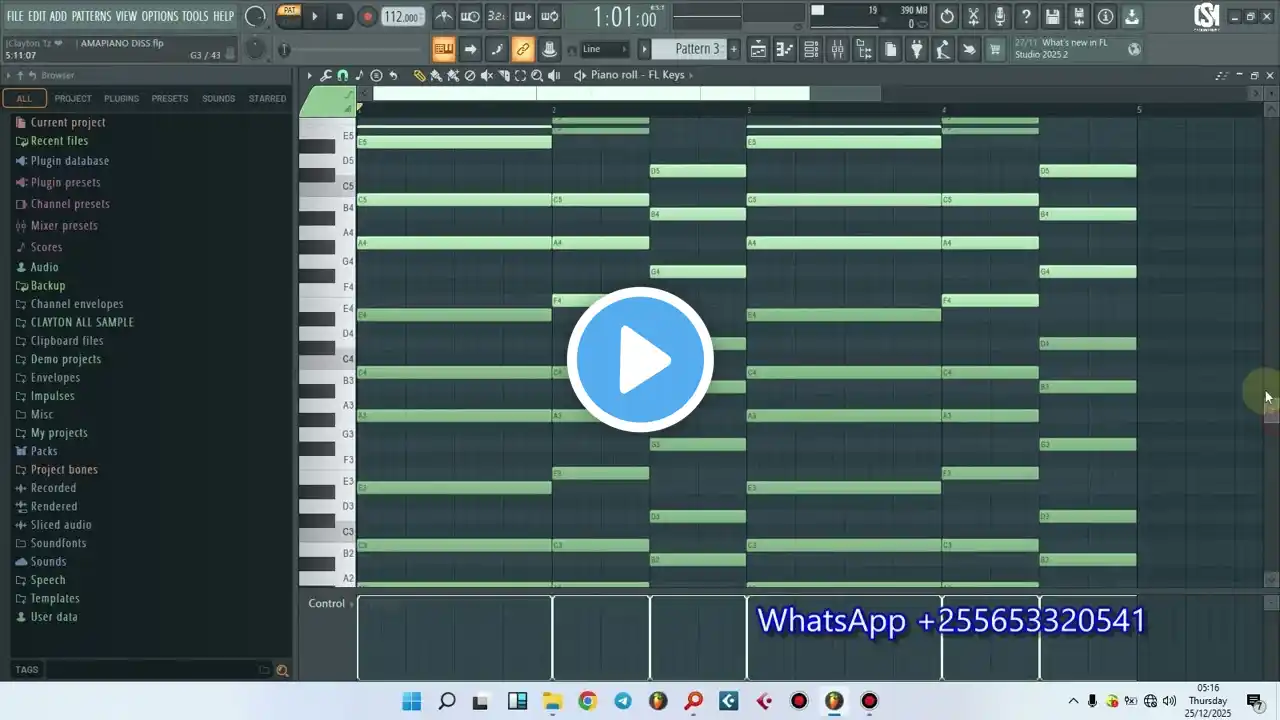Open the FL Studio shop cart
The width and height of the screenshot is (1280, 720).
click(995, 49)
